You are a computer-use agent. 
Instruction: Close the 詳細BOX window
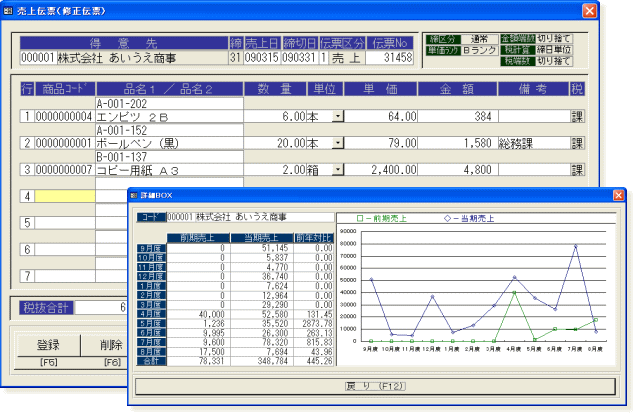[618, 195]
